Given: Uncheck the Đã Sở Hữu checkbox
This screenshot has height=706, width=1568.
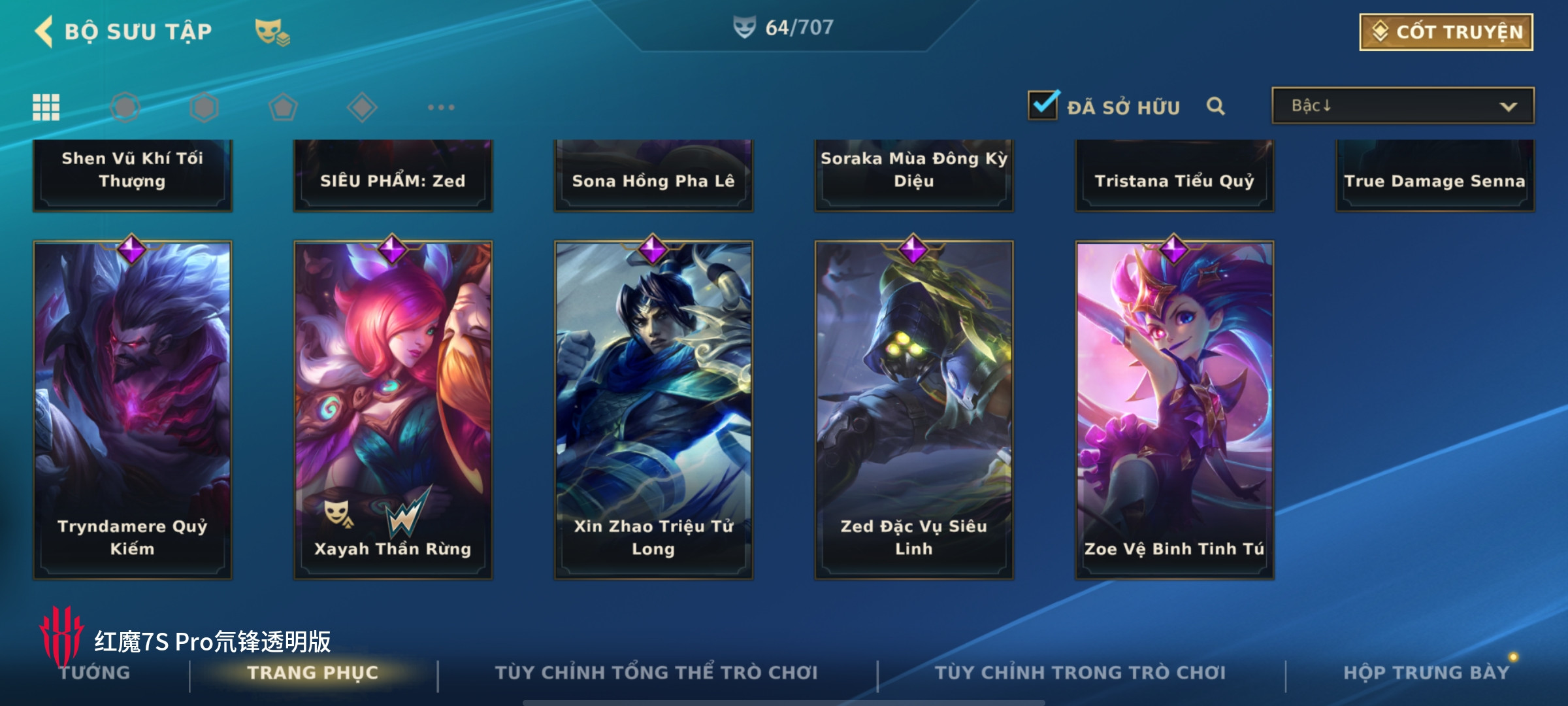Looking at the screenshot, I should [1043, 105].
